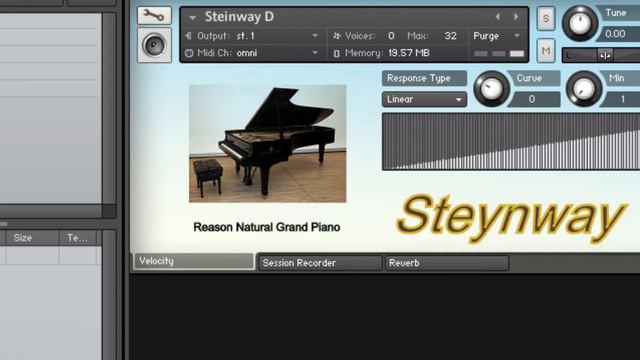Screen dimensions: 640x360
Task: Open the Purge dropdown menu
Action: coord(497,36)
